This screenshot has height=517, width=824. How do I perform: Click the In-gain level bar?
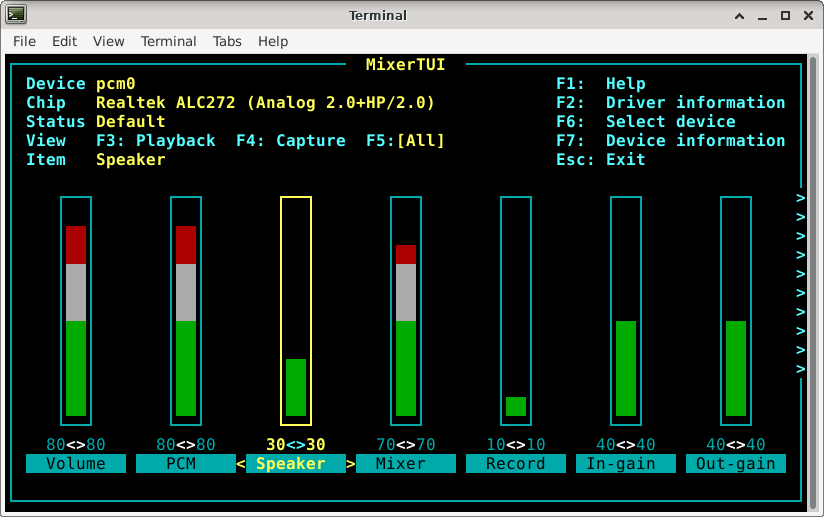pos(626,310)
